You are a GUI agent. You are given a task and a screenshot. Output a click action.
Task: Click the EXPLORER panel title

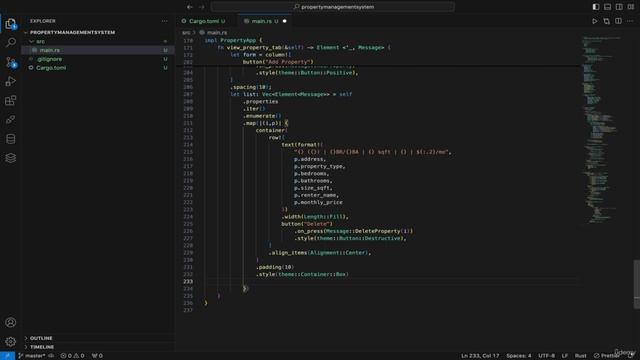point(42,21)
